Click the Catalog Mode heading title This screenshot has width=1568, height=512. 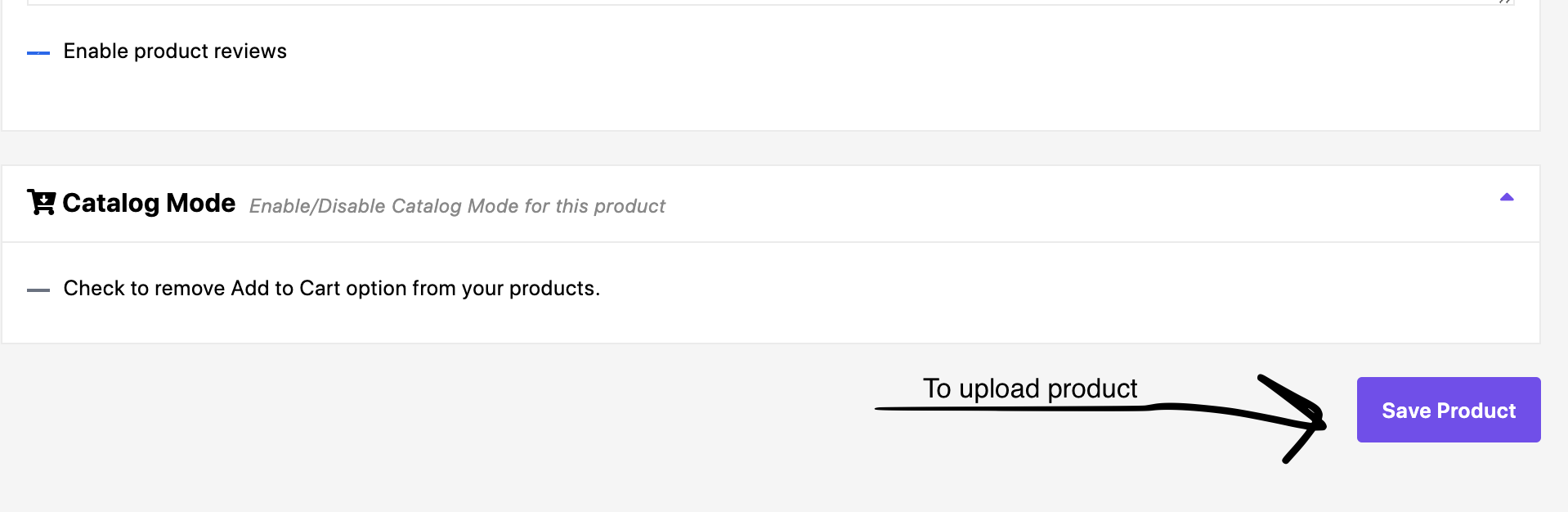149,203
